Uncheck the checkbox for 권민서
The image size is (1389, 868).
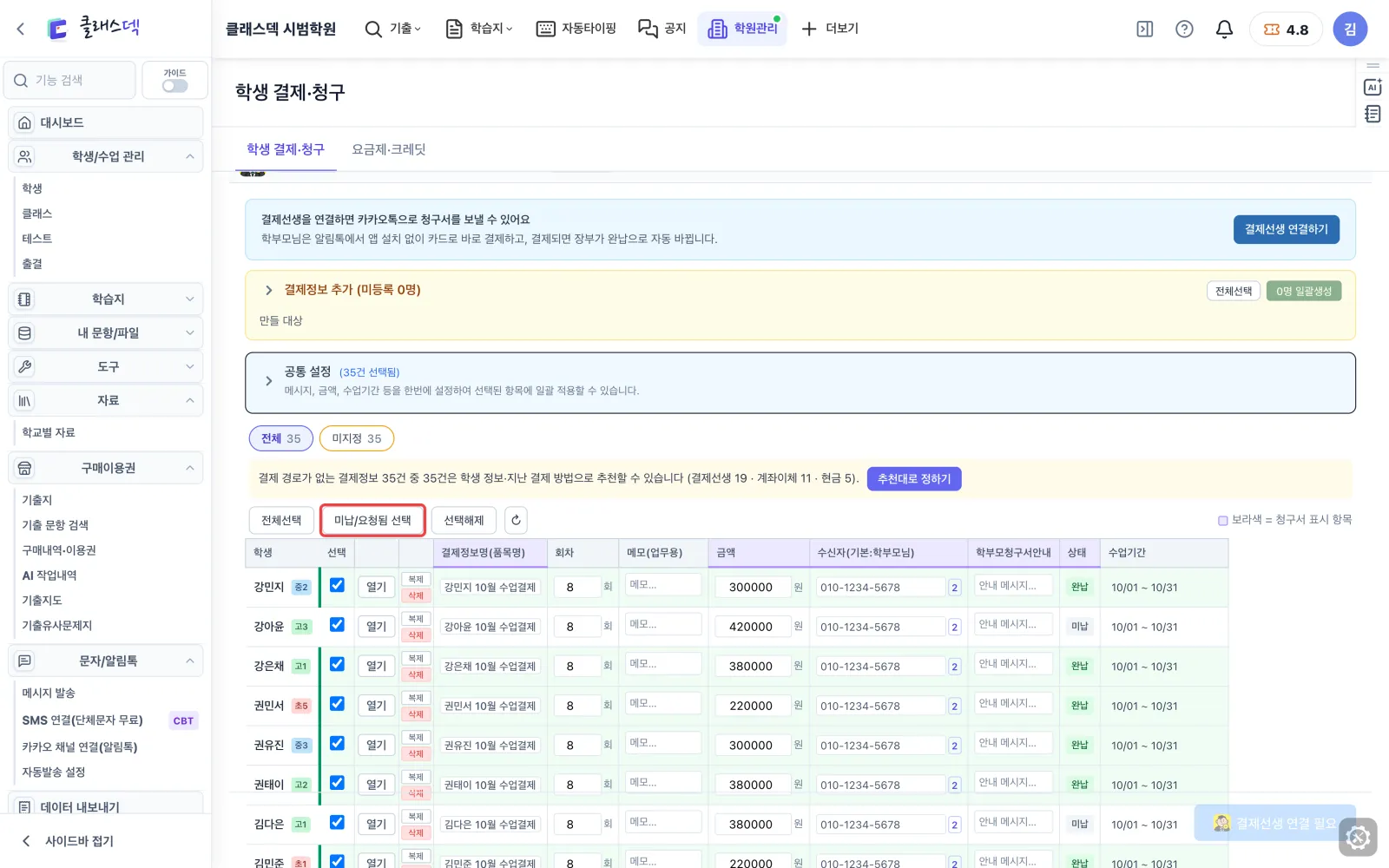(x=337, y=704)
